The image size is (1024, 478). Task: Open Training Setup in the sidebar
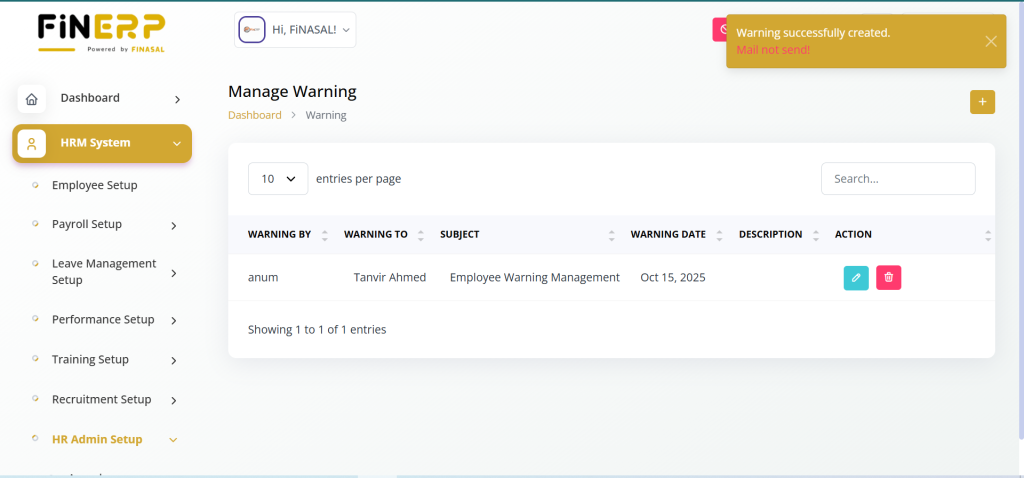pos(90,360)
